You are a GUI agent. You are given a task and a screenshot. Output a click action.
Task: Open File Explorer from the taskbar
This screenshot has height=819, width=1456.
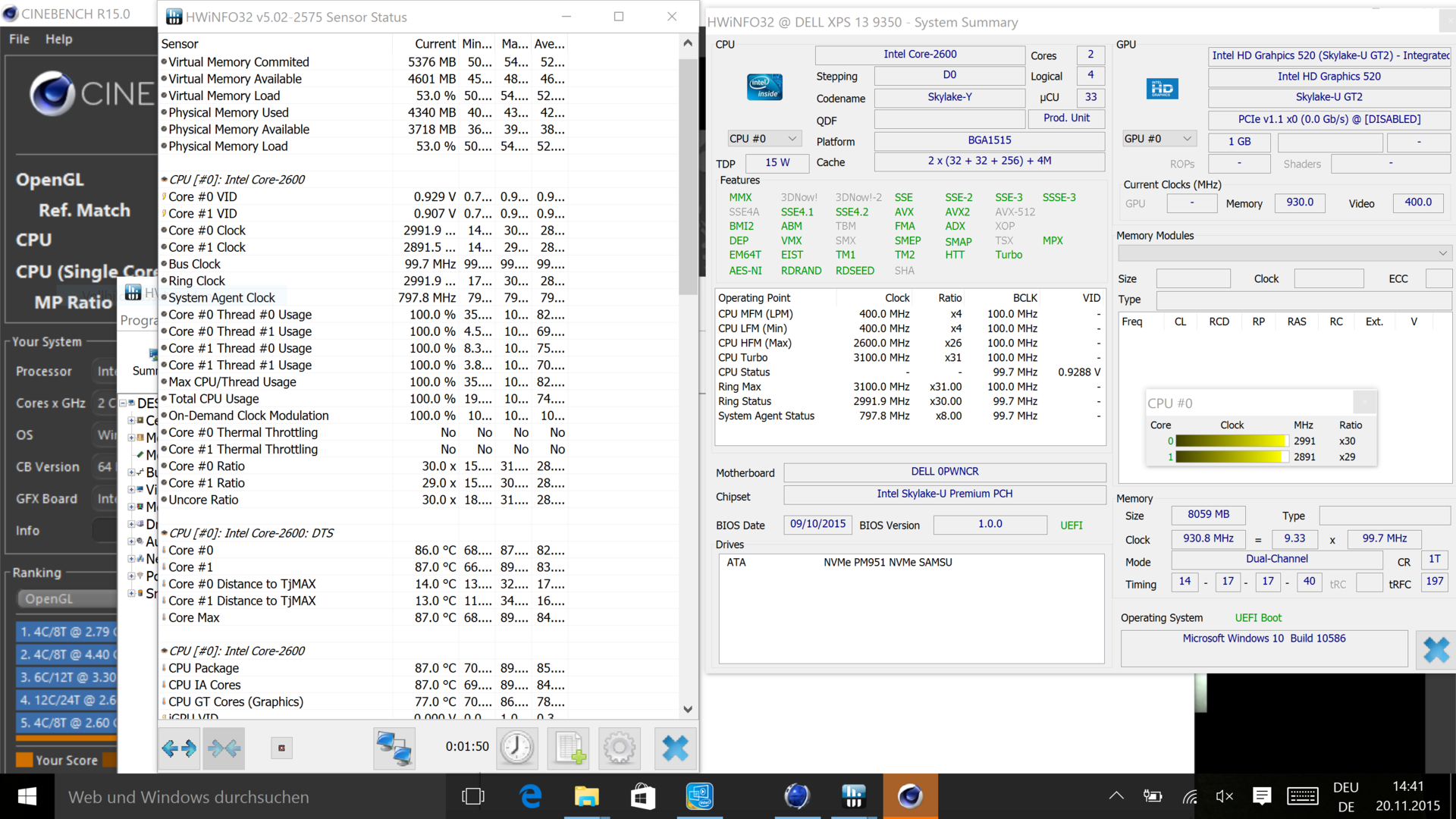click(x=586, y=796)
